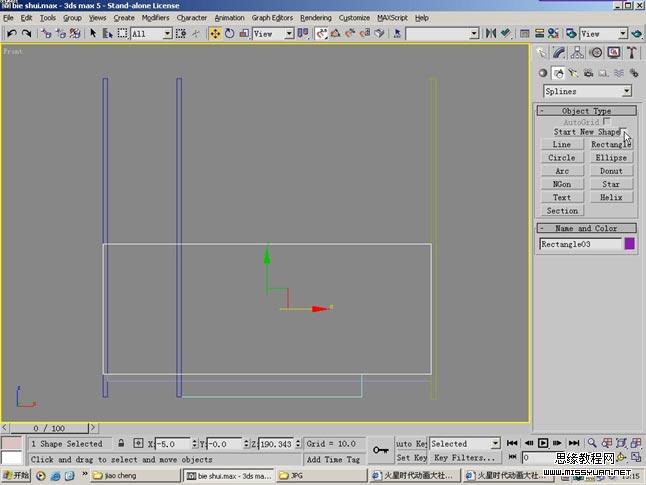Screen dimensions: 646x485
Task: Open the Named Selection Sets dropdown
Action: click(475, 34)
